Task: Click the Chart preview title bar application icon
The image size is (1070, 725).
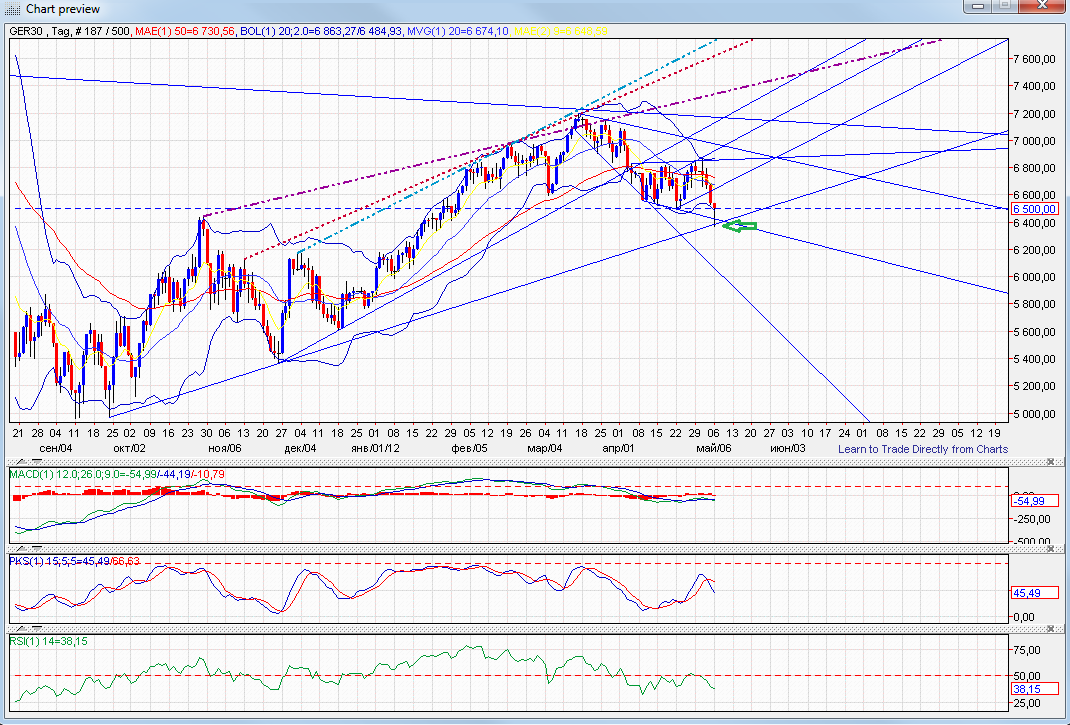Action: coord(10,9)
